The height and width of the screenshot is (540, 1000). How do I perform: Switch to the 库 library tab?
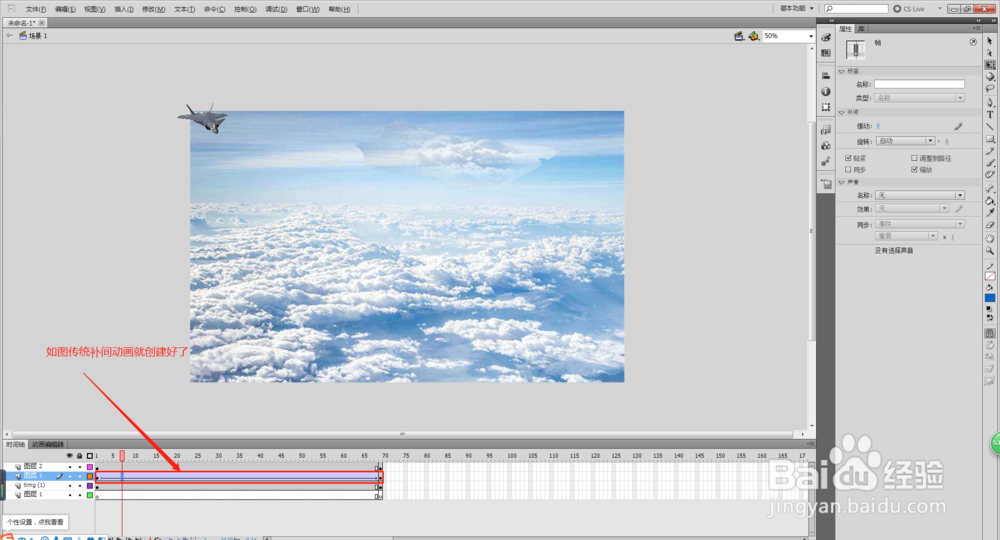[x=861, y=29]
